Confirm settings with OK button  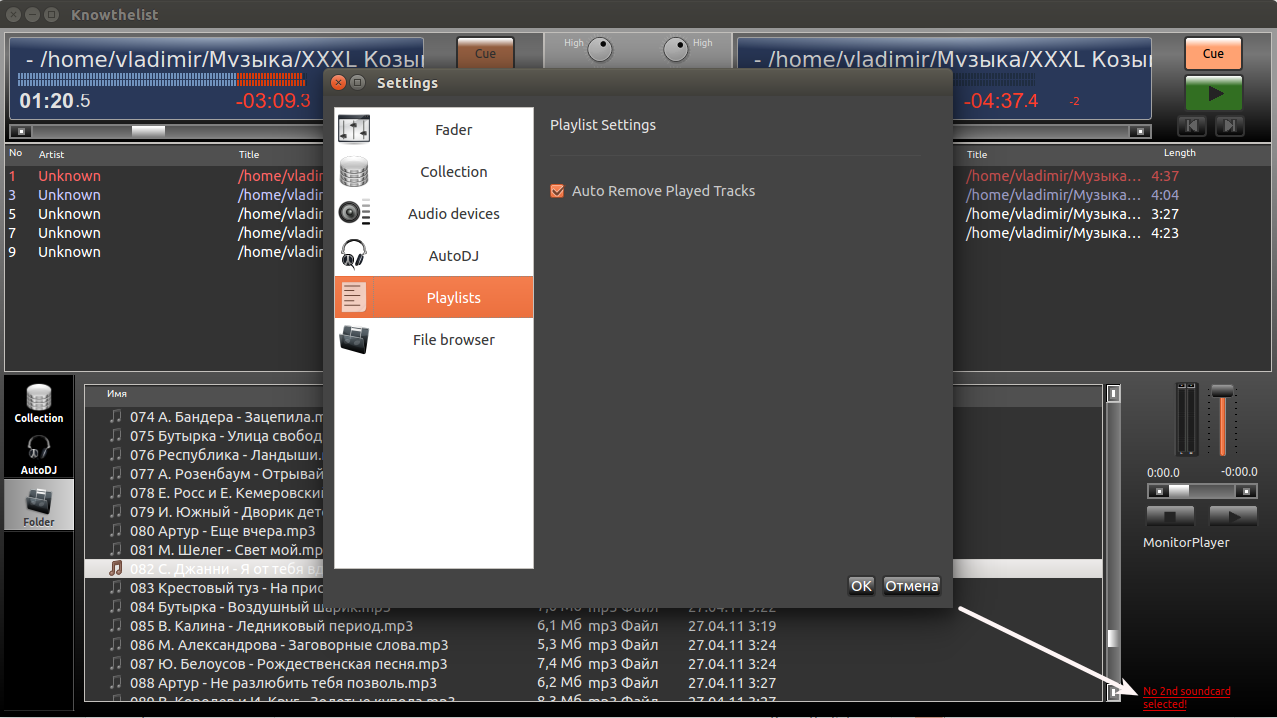click(x=861, y=586)
